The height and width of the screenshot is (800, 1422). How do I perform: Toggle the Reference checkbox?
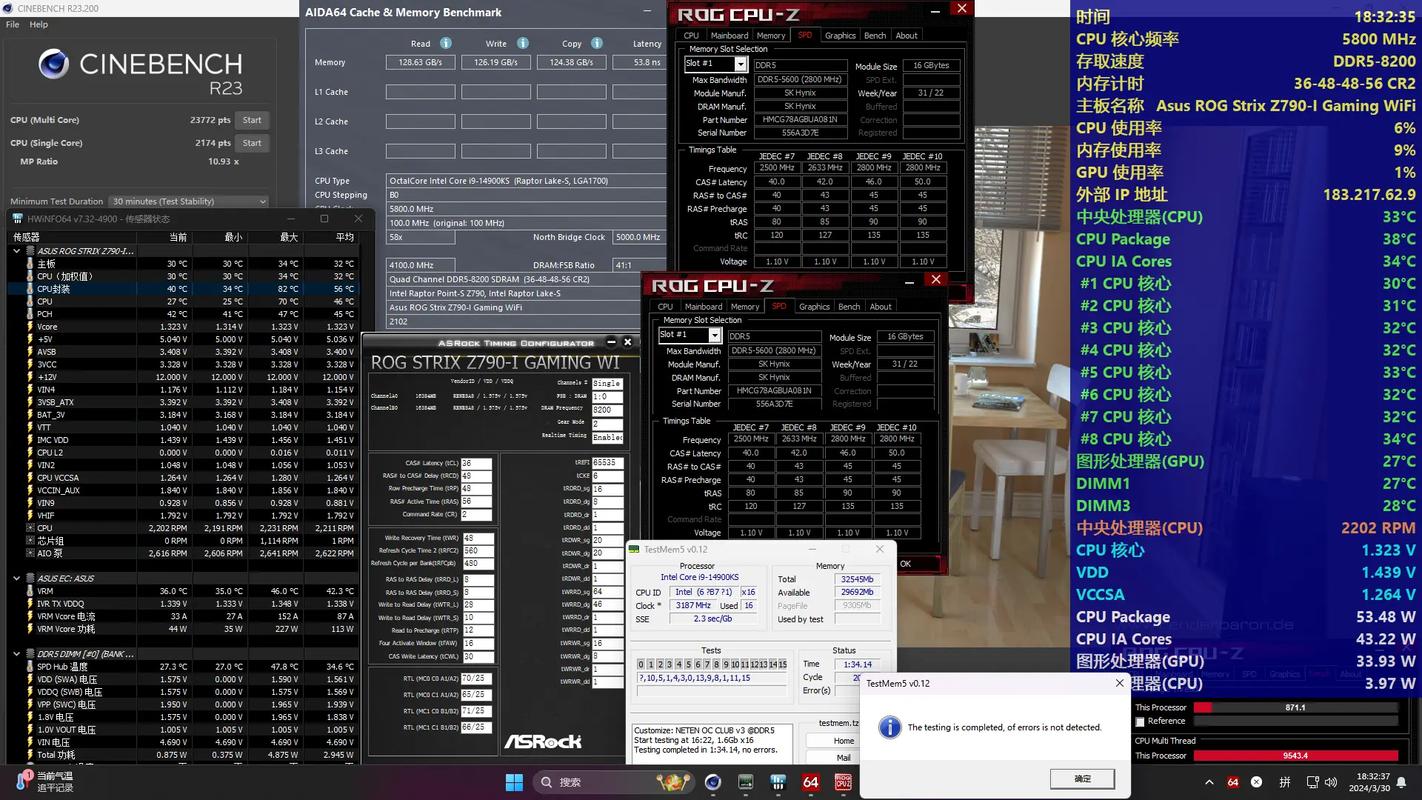click(1140, 721)
